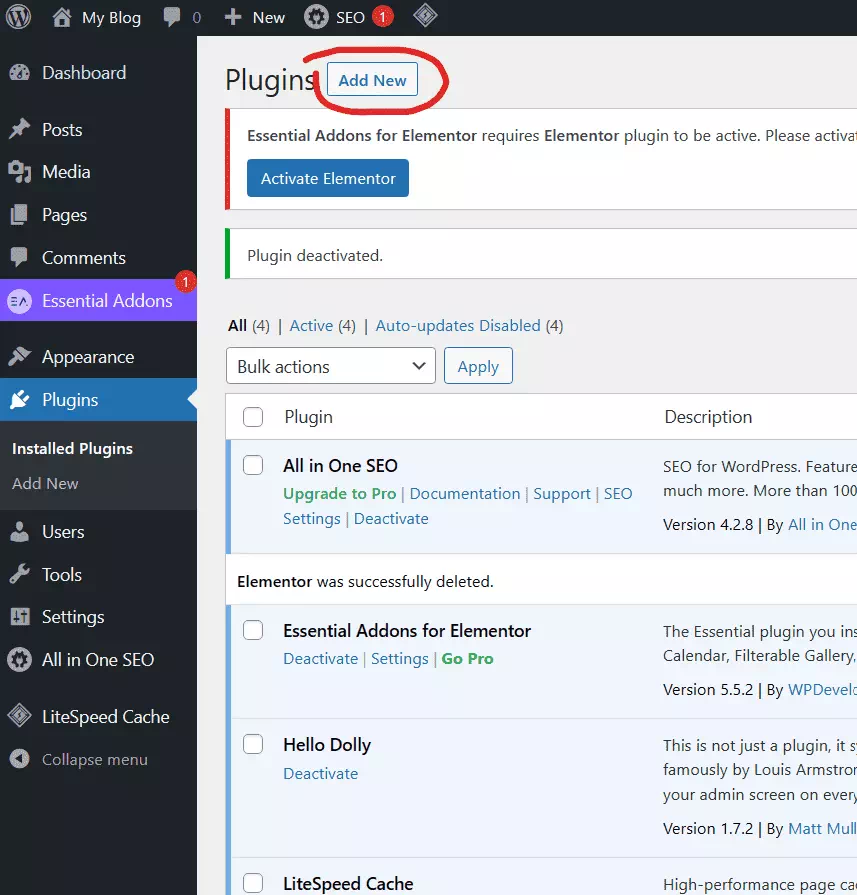Open All in One SEO Support link
The height and width of the screenshot is (895, 857).
pos(562,494)
